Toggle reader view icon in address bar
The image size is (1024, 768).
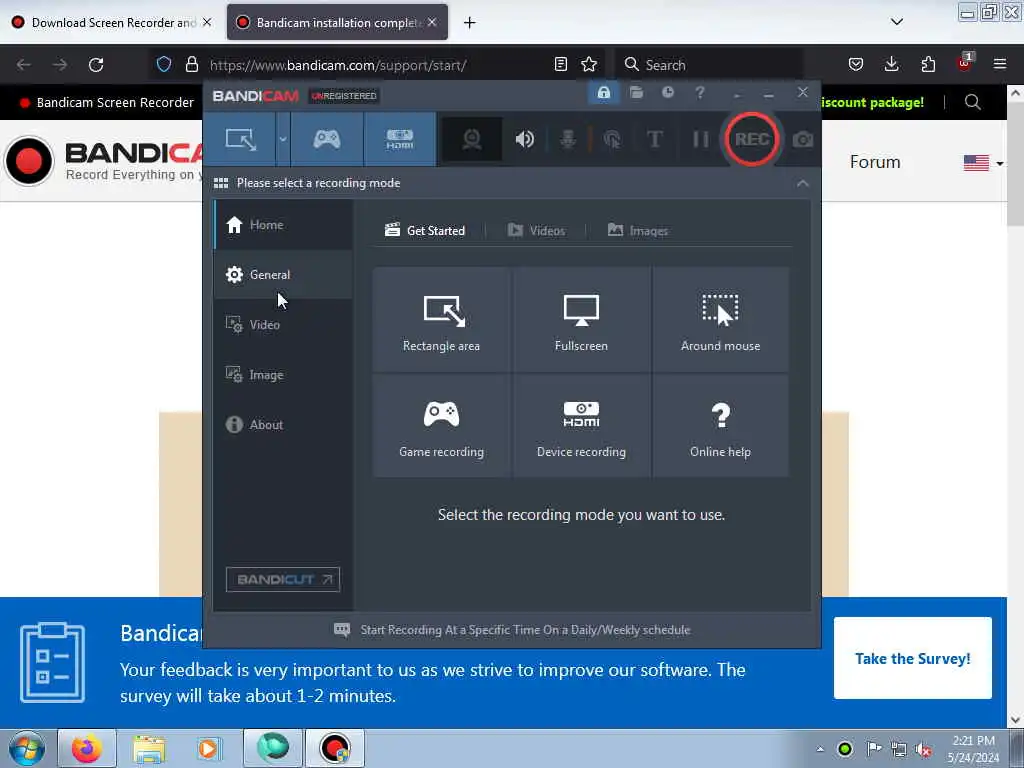(560, 65)
